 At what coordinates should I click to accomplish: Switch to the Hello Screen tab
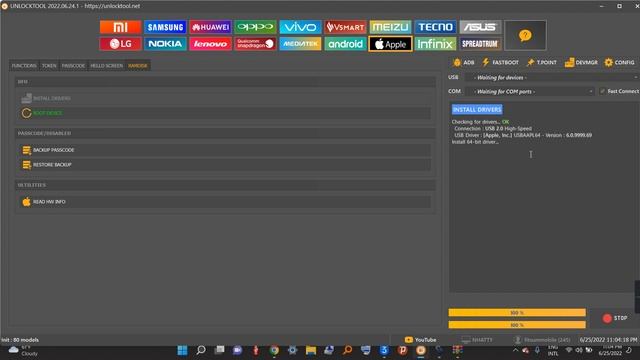[x=107, y=66]
